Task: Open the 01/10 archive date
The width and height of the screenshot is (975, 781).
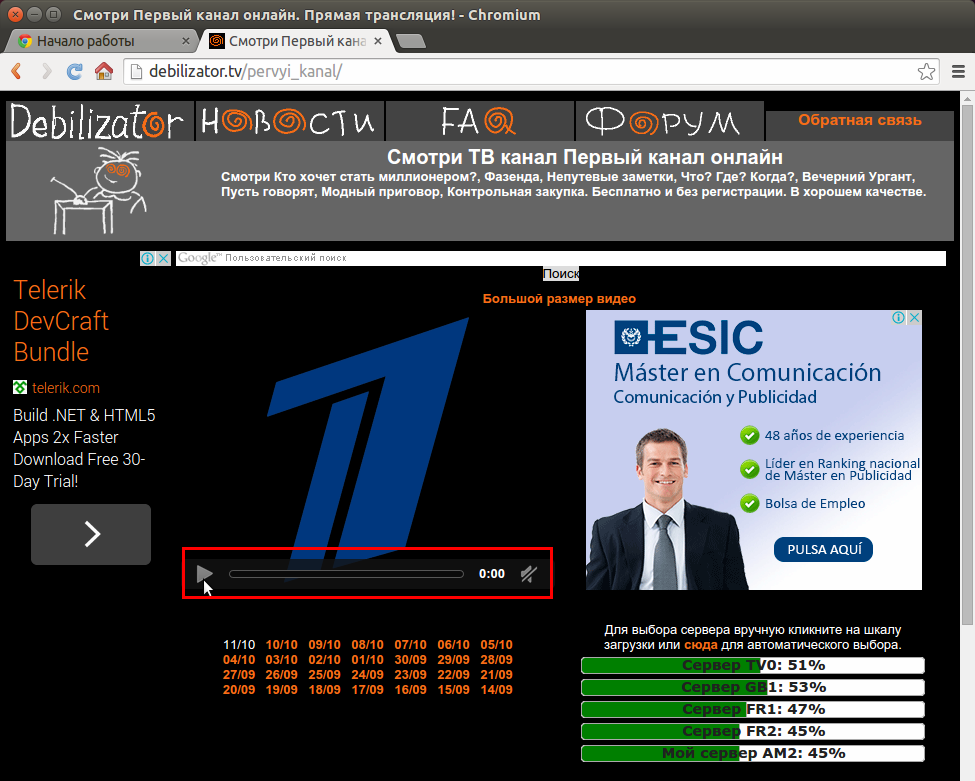Action: point(367,660)
